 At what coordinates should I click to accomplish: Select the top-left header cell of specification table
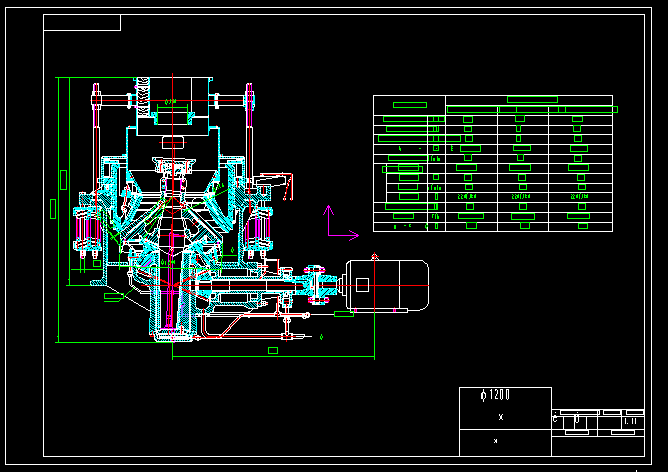409,105
